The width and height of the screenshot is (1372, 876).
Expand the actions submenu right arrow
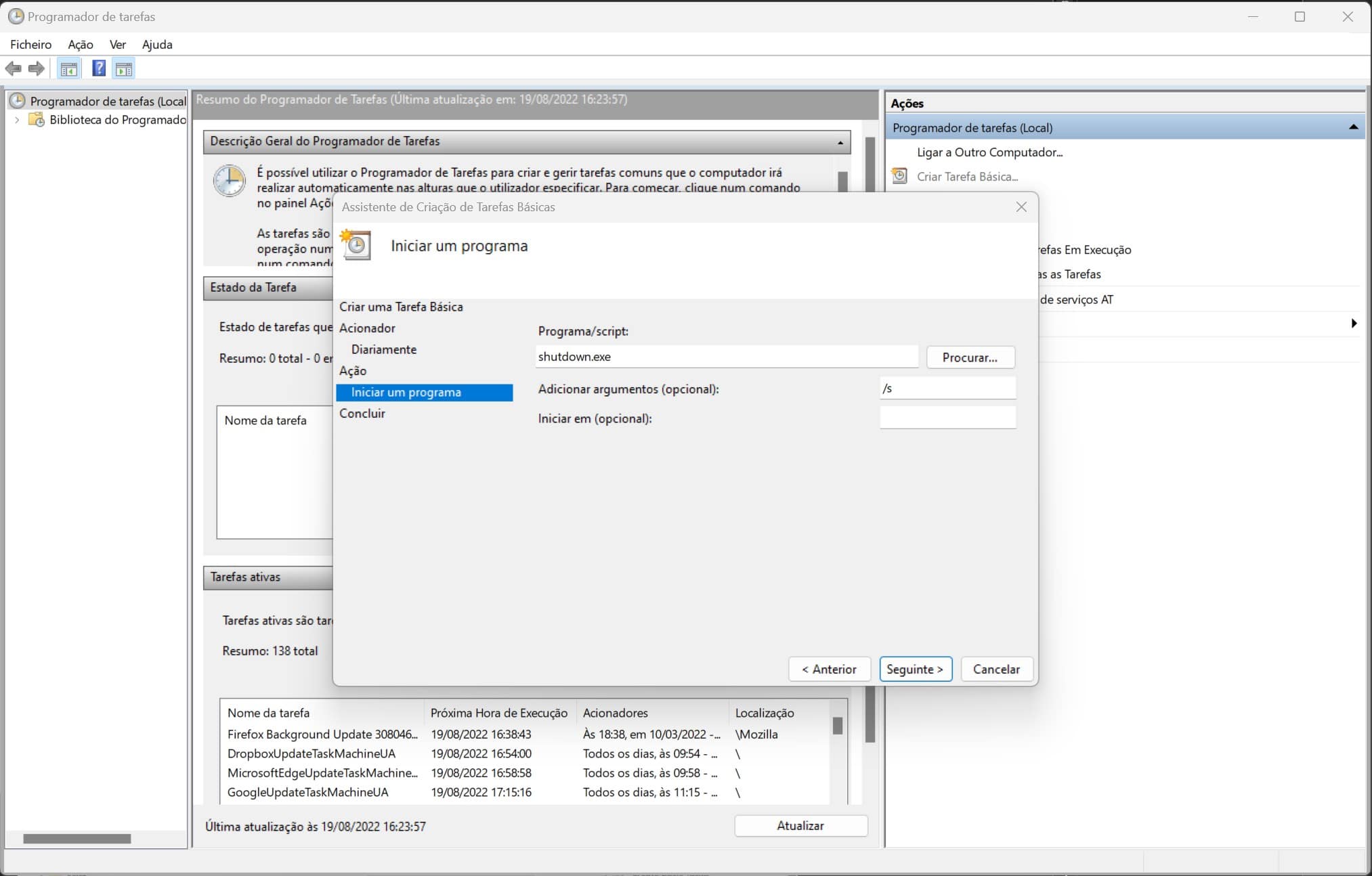pos(1353,324)
